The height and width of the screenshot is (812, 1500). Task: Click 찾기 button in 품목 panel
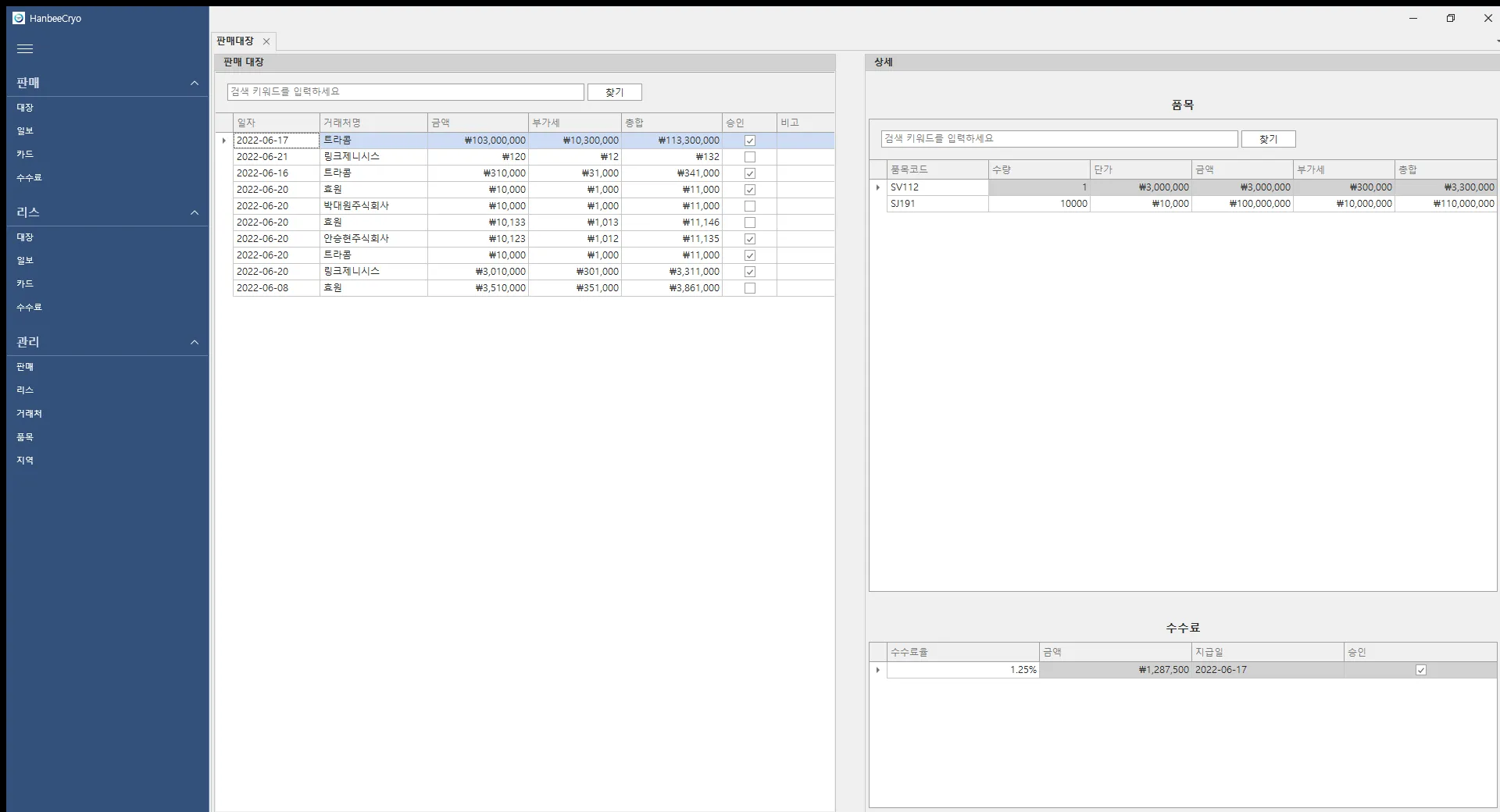pyautogui.click(x=1268, y=139)
